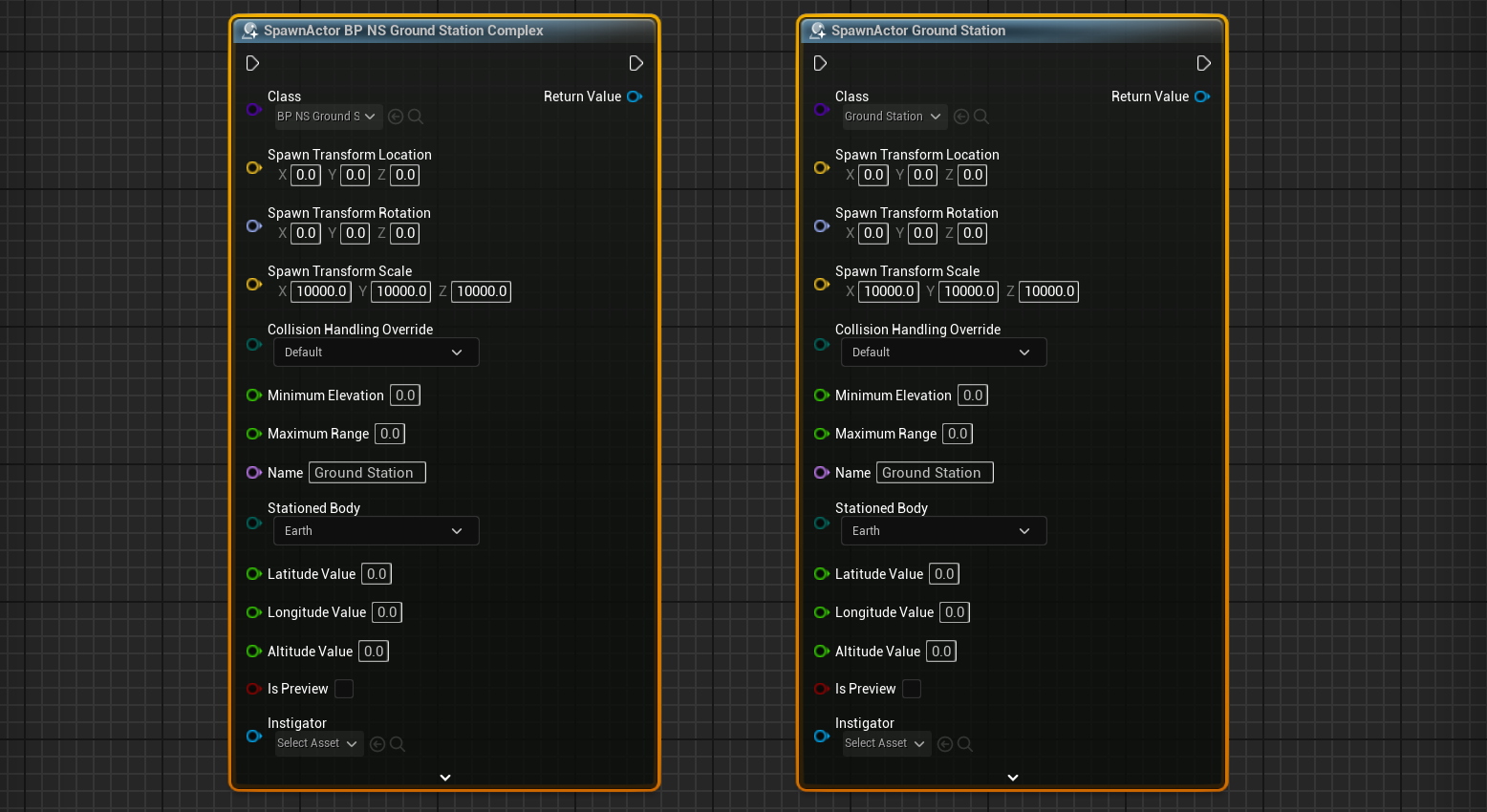Click the Instigator search icon in right node
This screenshot has height=812, width=1487.
point(965,744)
